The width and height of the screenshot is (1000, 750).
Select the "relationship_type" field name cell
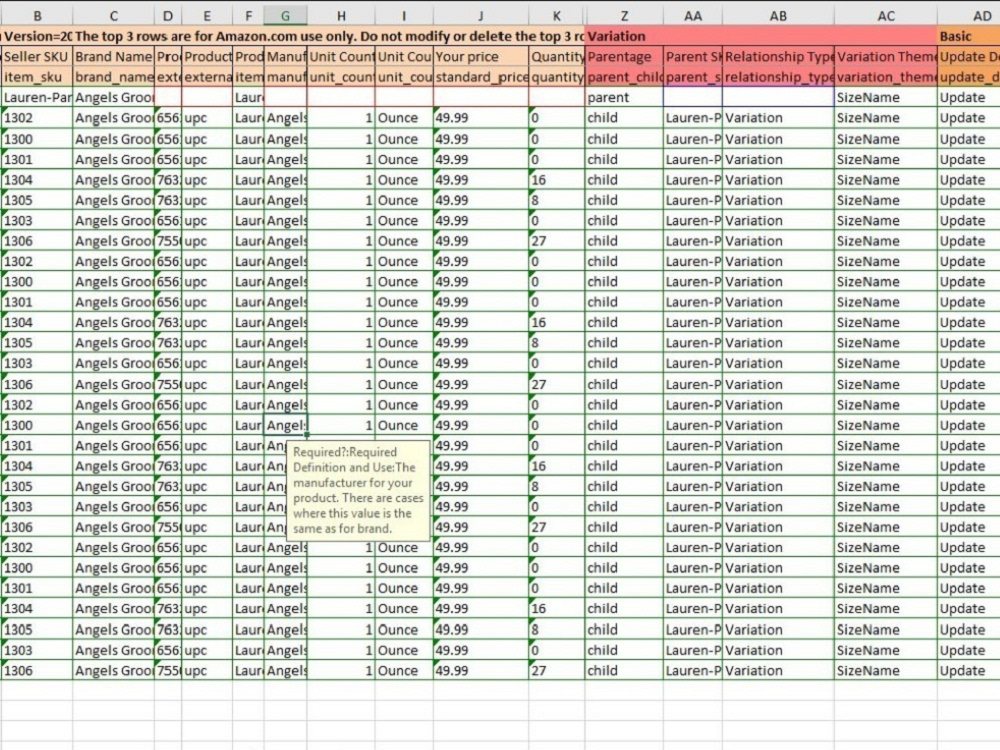click(x=778, y=77)
